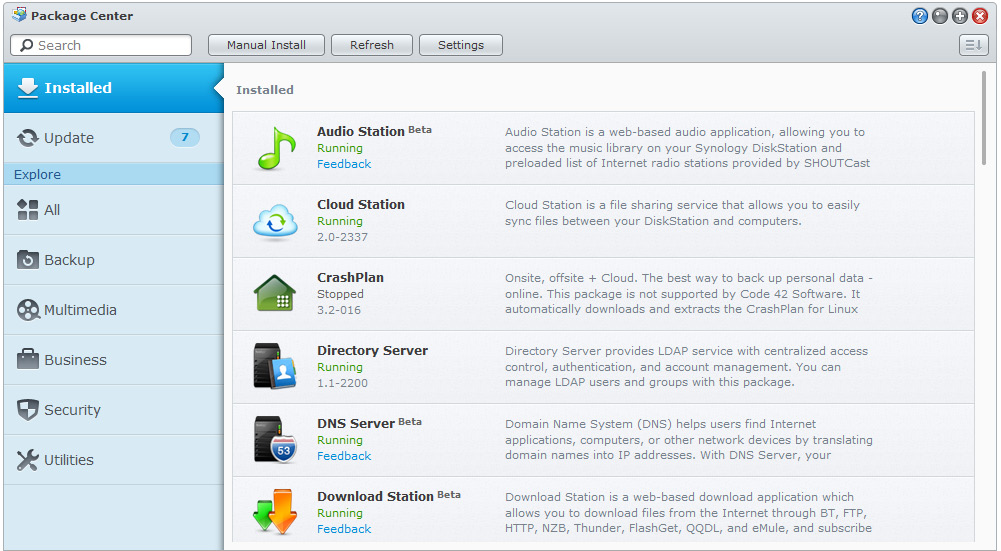Click the Installed download arrow icon
1001x551 pixels.
click(27, 88)
